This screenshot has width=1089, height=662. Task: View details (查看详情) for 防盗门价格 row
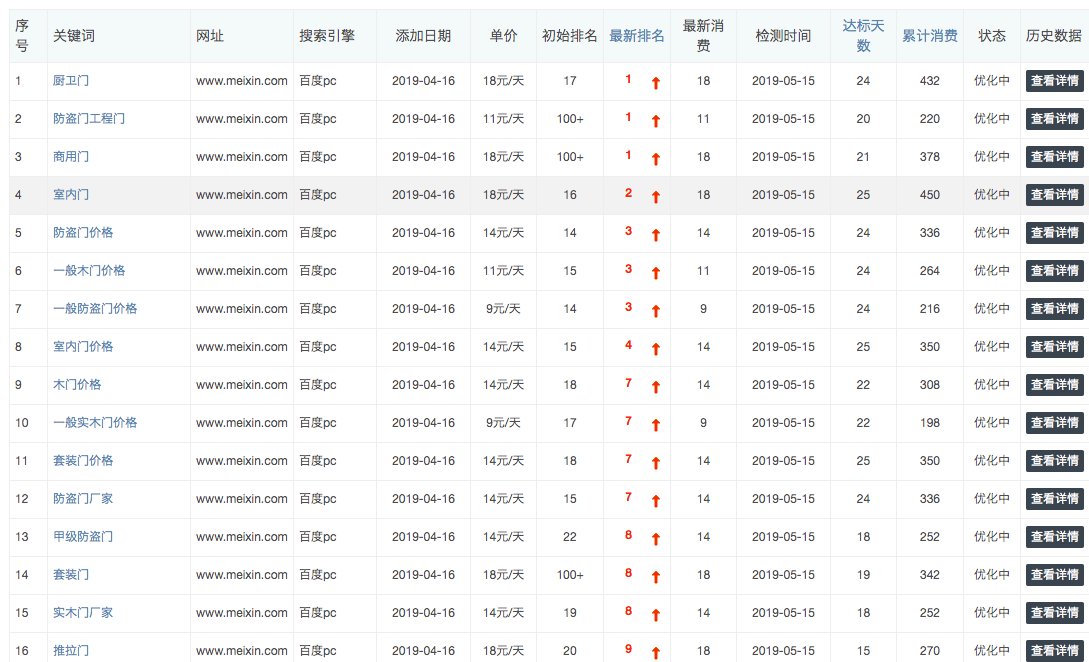(1054, 233)
